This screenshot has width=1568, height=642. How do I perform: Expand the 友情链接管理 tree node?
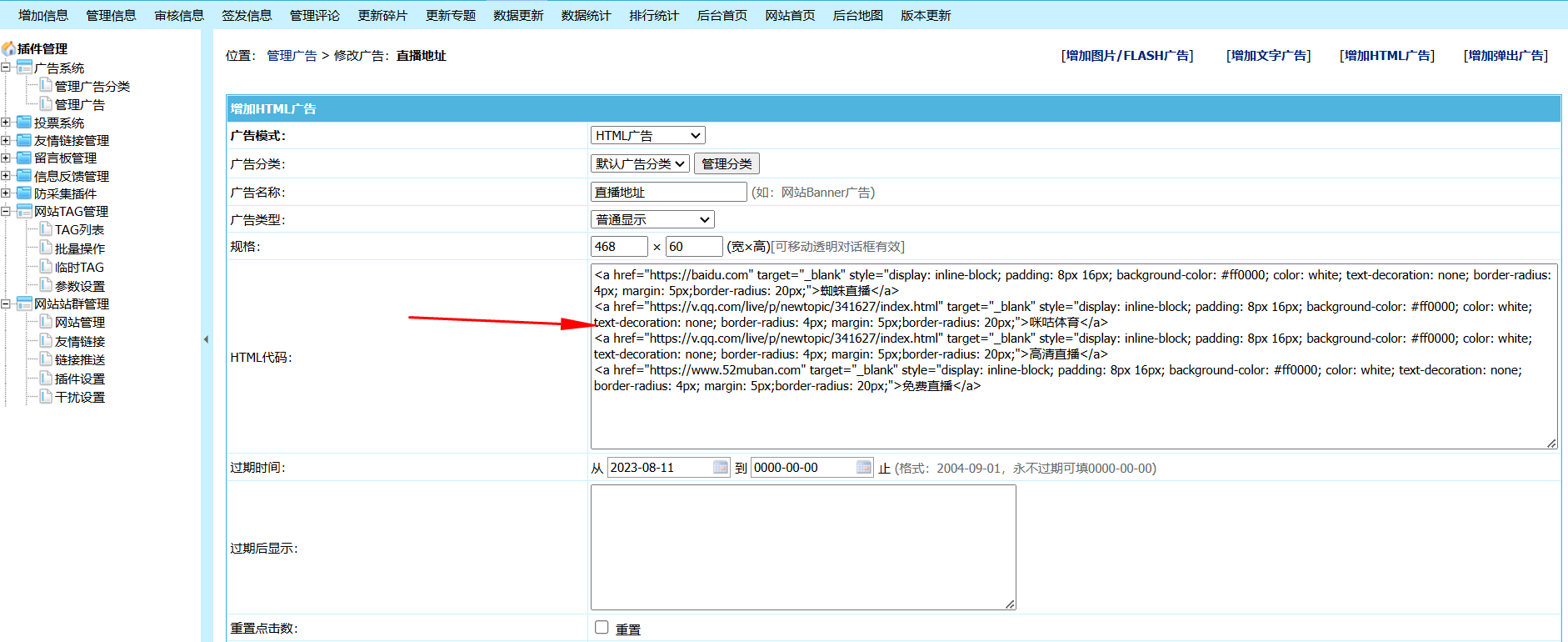[x=6, y=140]
